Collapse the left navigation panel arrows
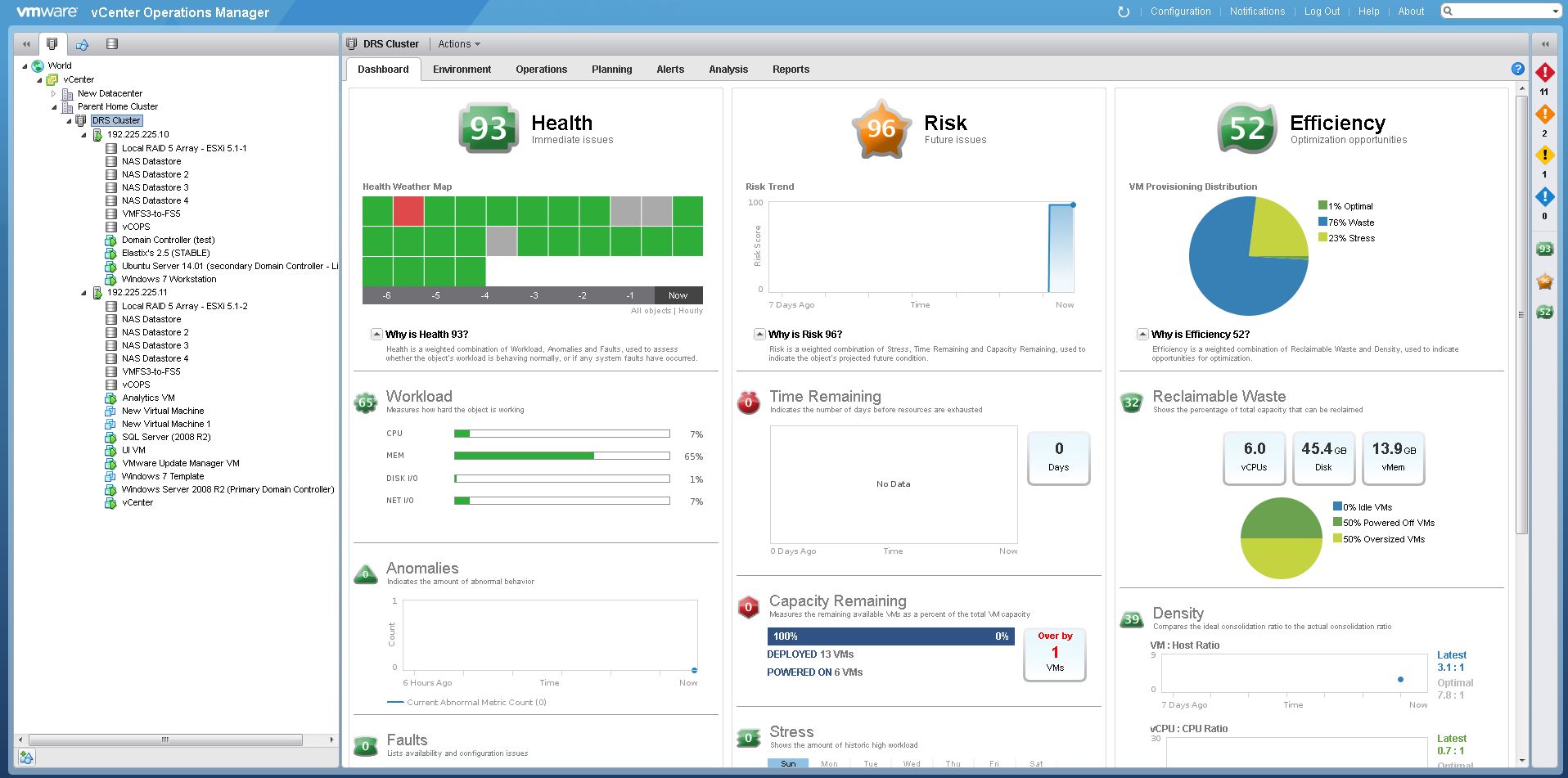 pos(26,44)
